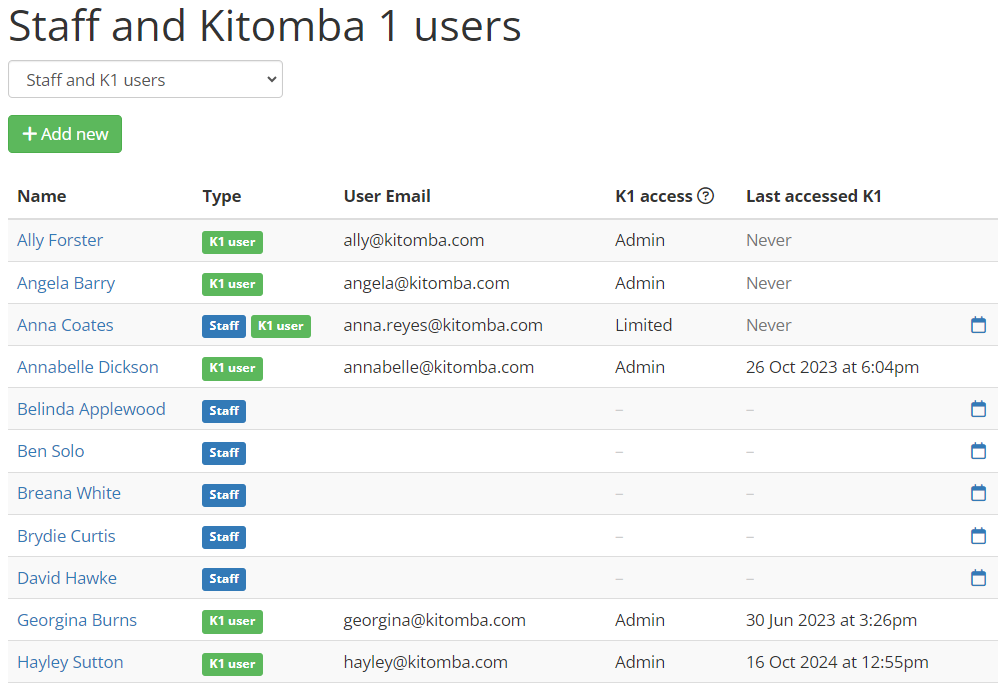1002x683 pixels.
Task: Click the green Add new button
Action: [x=65, y=134]
